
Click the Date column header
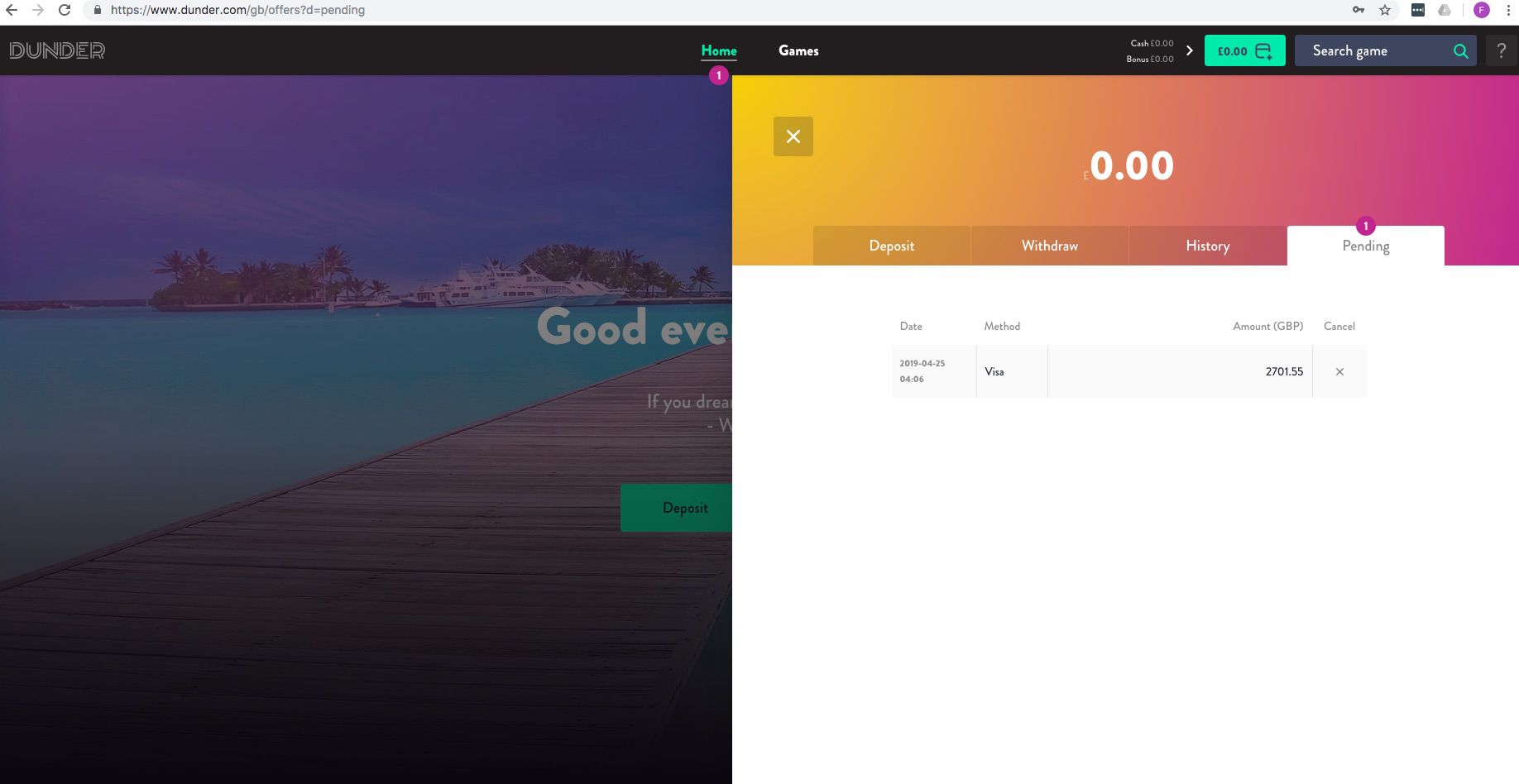[911, 327]
